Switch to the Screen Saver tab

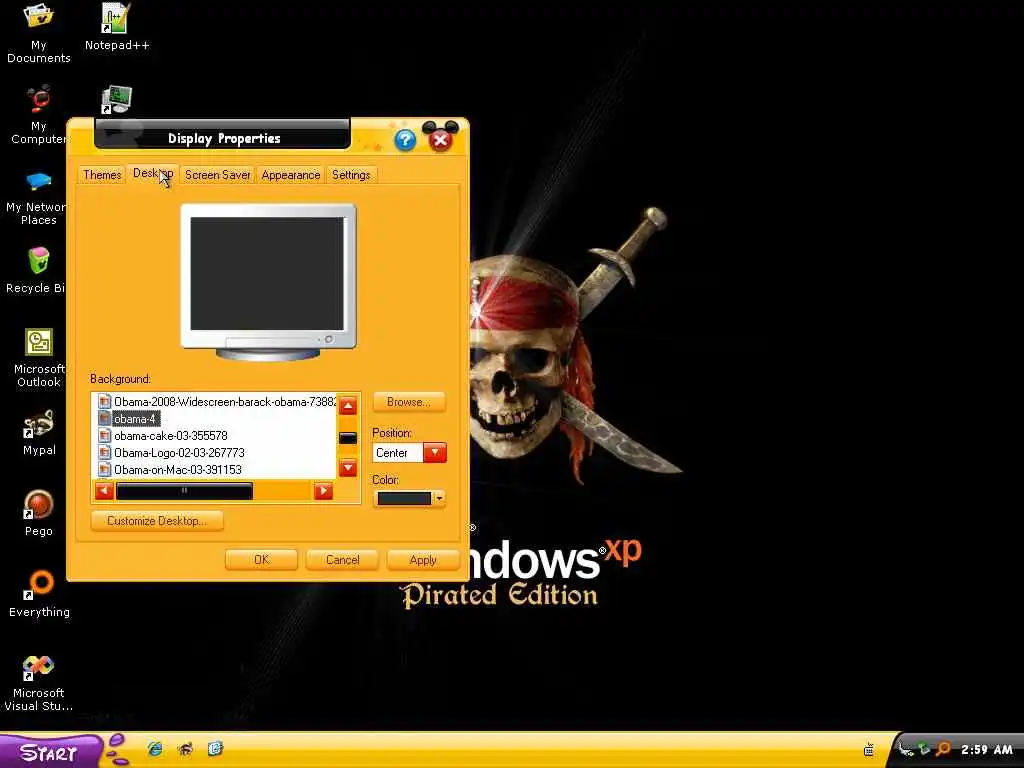coord(217,175)
